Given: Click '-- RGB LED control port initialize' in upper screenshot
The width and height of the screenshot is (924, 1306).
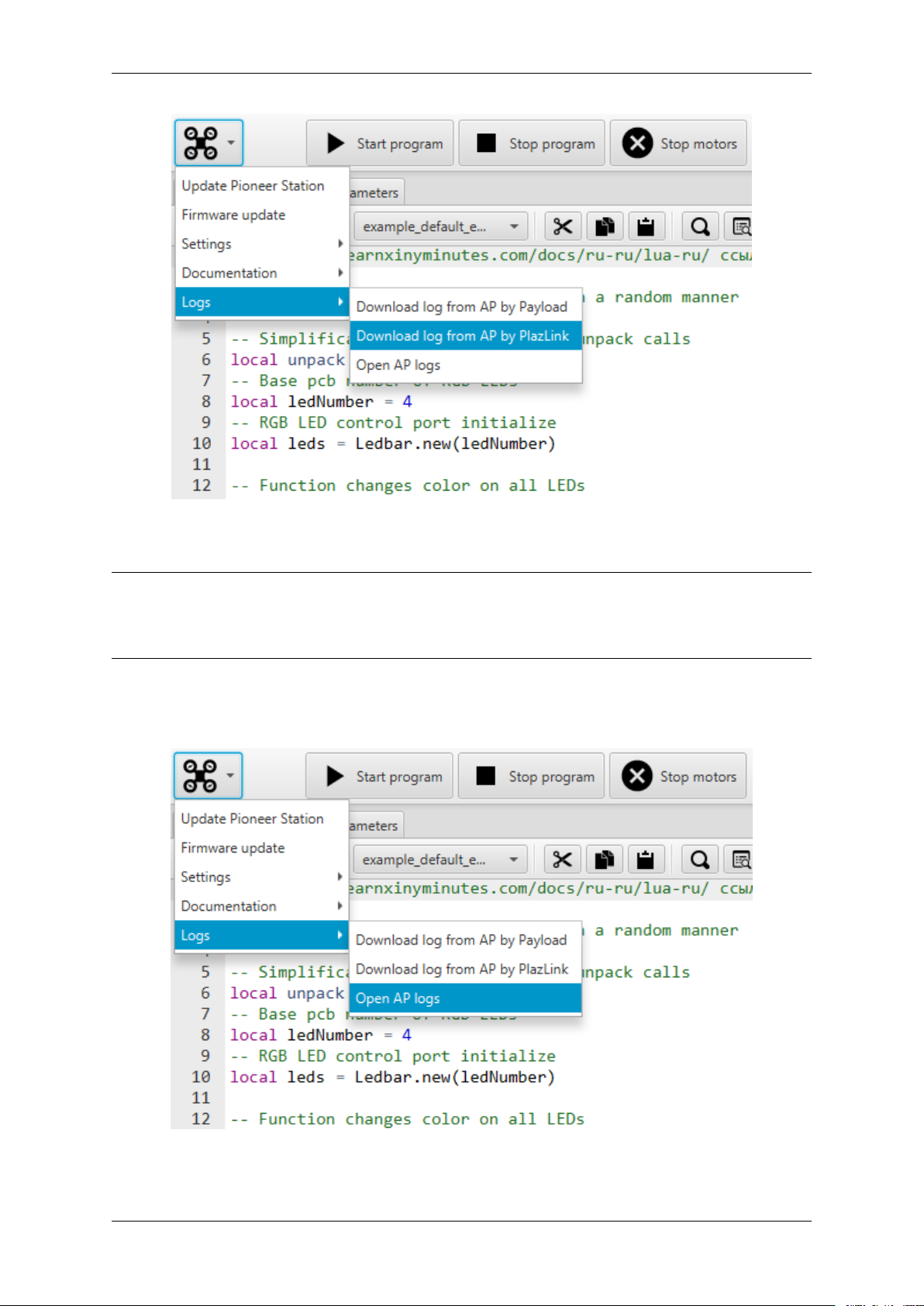Looking at the screenshot, I should tap(393, 422).
